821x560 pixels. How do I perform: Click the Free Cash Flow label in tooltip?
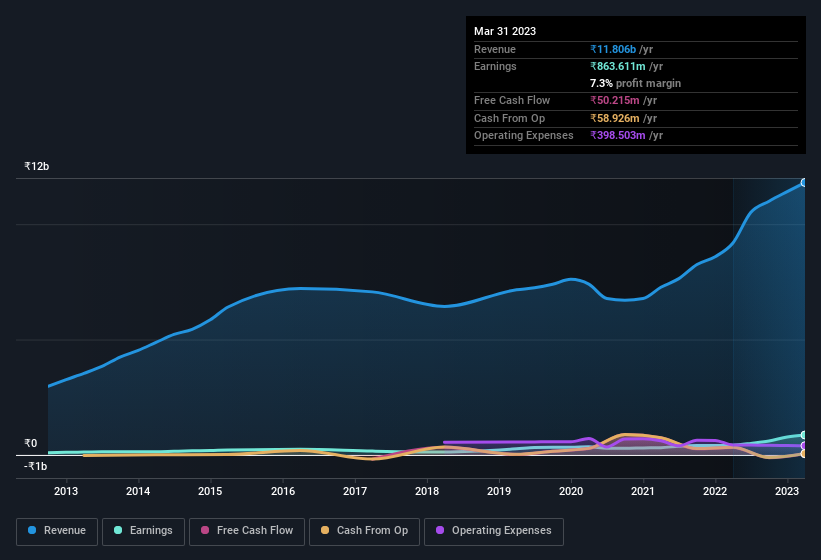[x=512, y=100]
